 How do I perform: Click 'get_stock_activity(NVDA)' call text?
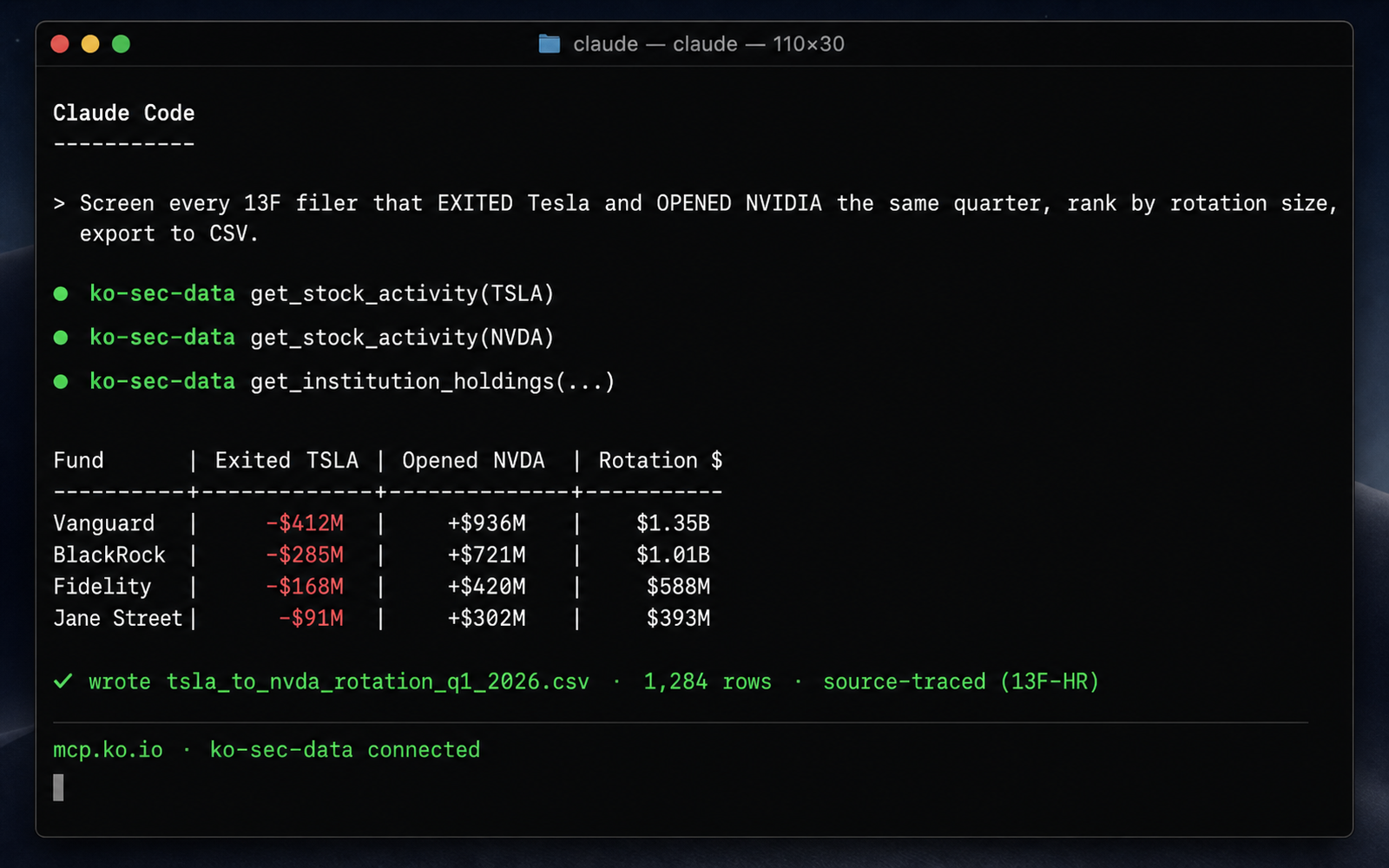tap(402, 337)
